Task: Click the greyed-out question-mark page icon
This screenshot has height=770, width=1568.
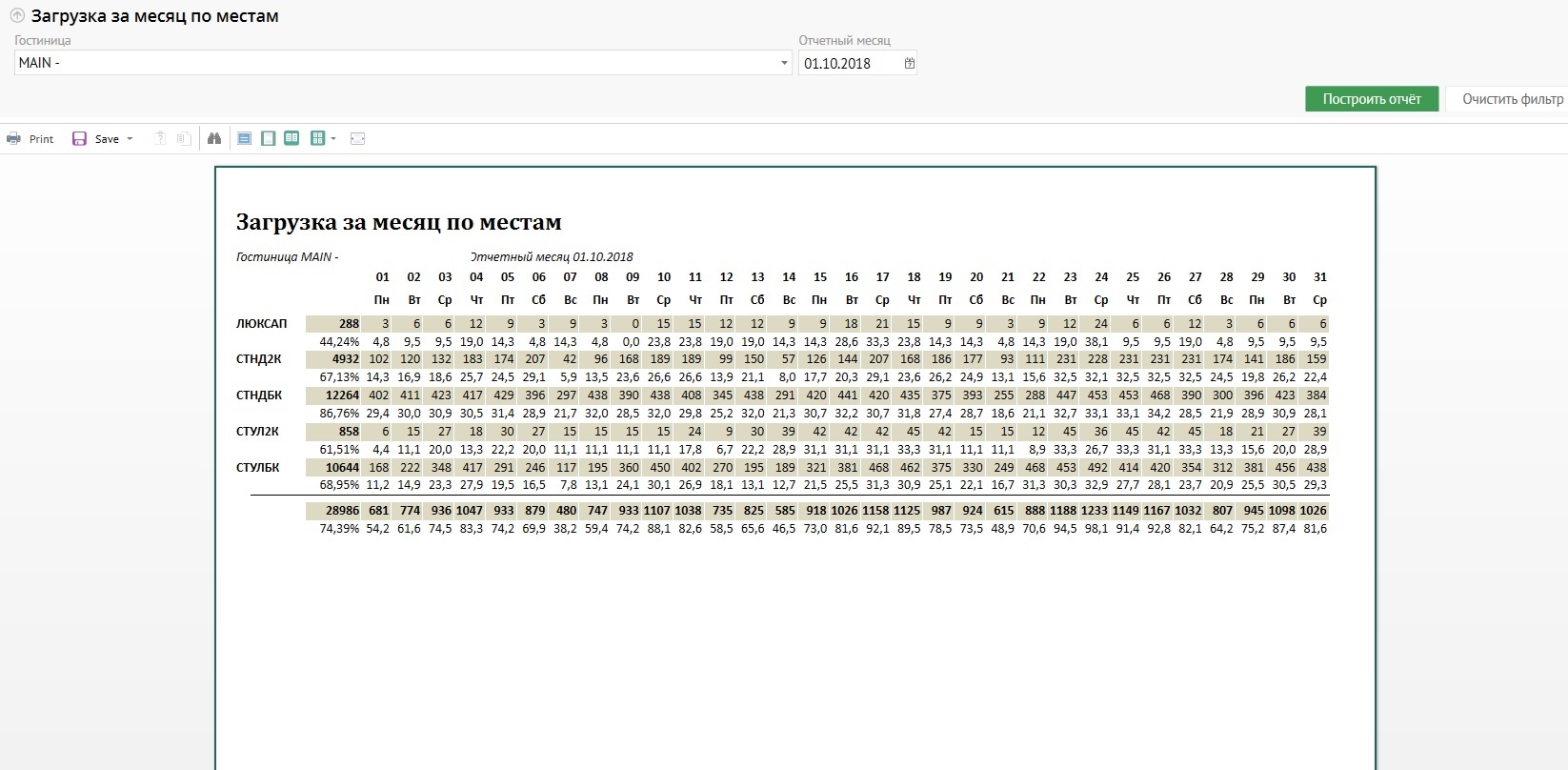Action: 160,139
